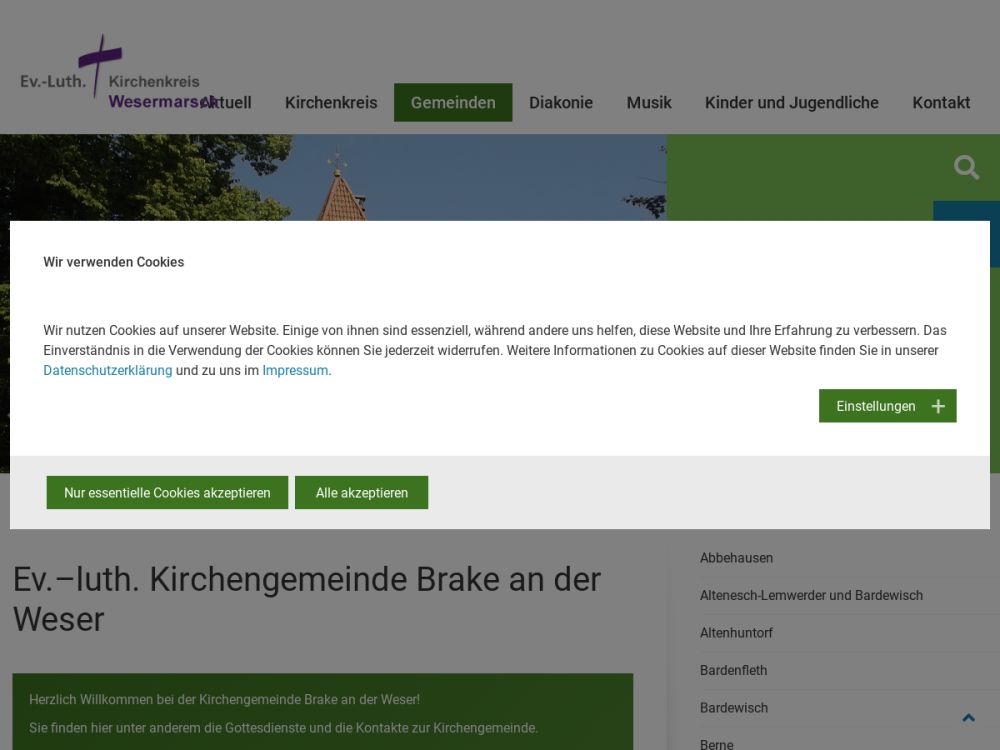The height and width of the screenshot is (750, 1000).
Task: Open the Datenschutzerklärung link
Action: (107, 370)
